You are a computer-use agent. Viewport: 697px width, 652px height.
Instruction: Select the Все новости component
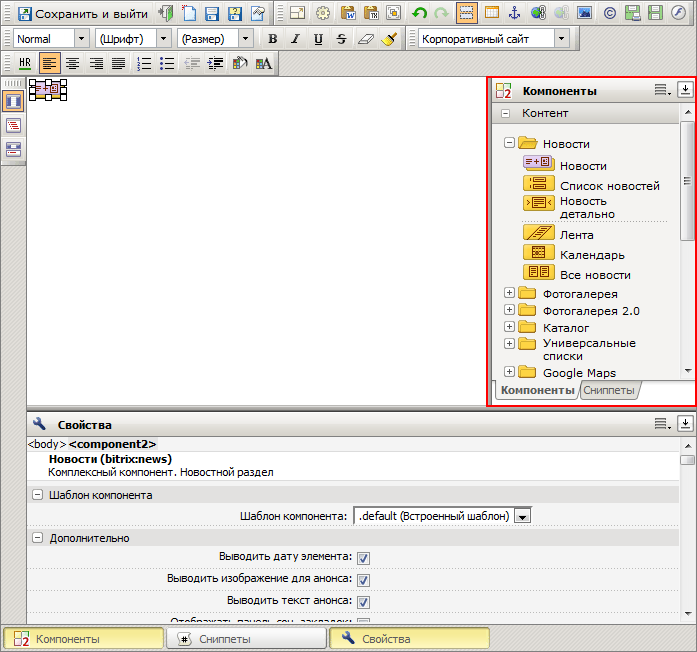[577, 274]
